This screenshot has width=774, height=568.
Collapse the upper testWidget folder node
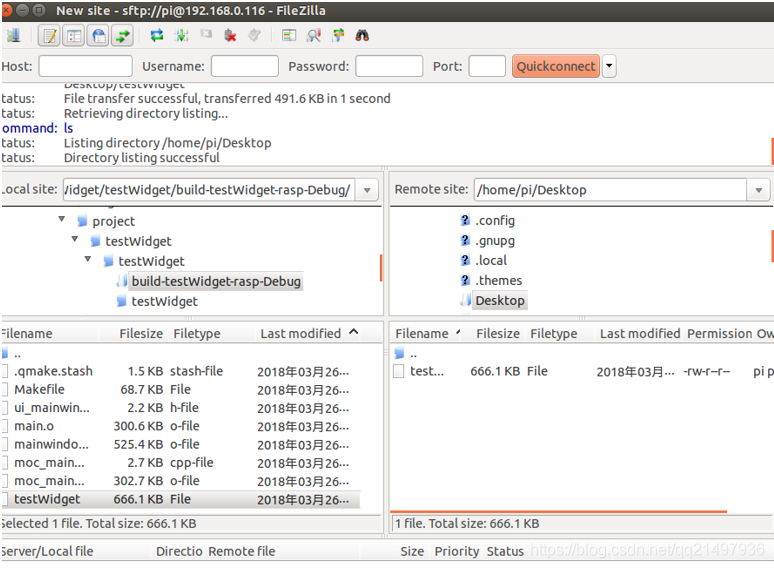pos(75,239)
